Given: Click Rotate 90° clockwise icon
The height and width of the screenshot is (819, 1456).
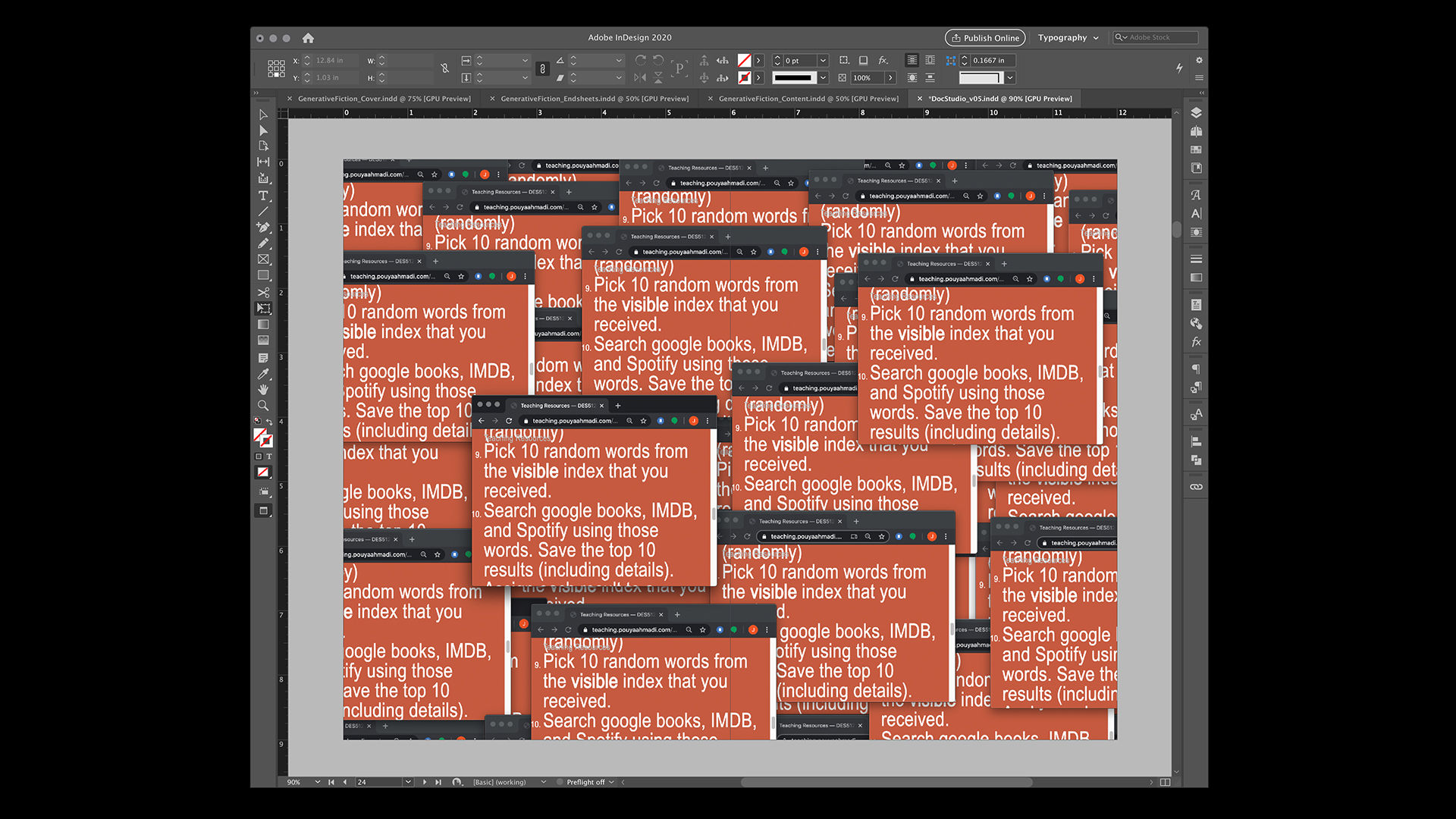Looking at the screenshot, I should tap(641, 60).
